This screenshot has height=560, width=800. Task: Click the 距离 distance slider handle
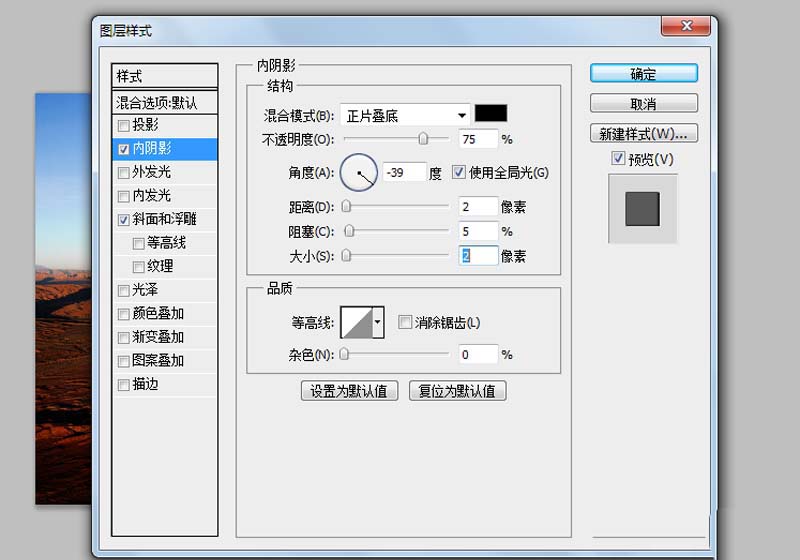[x=346, y=206]
